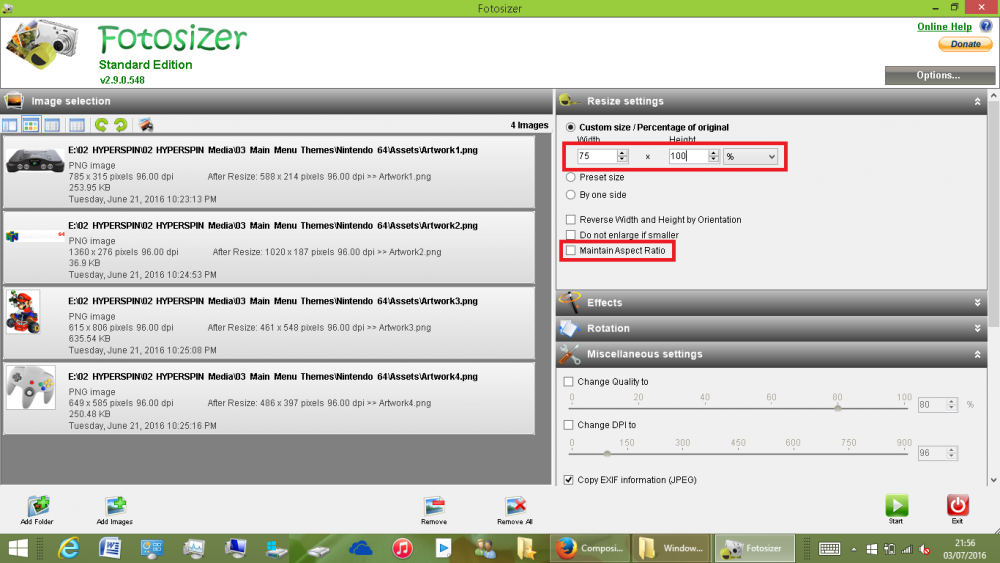The image size is (1000, 563).
Task: Open Internet Explorer from taskbar
Action: (69, 548)
